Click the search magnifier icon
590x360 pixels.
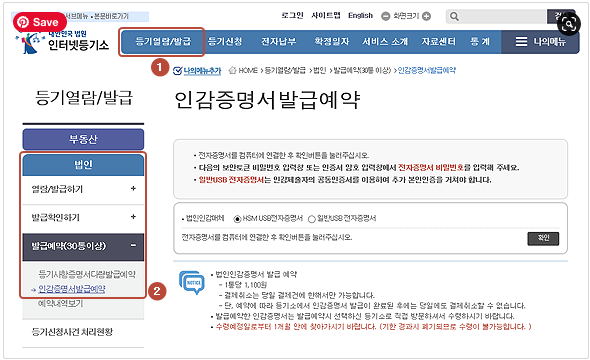click(454, 17)
